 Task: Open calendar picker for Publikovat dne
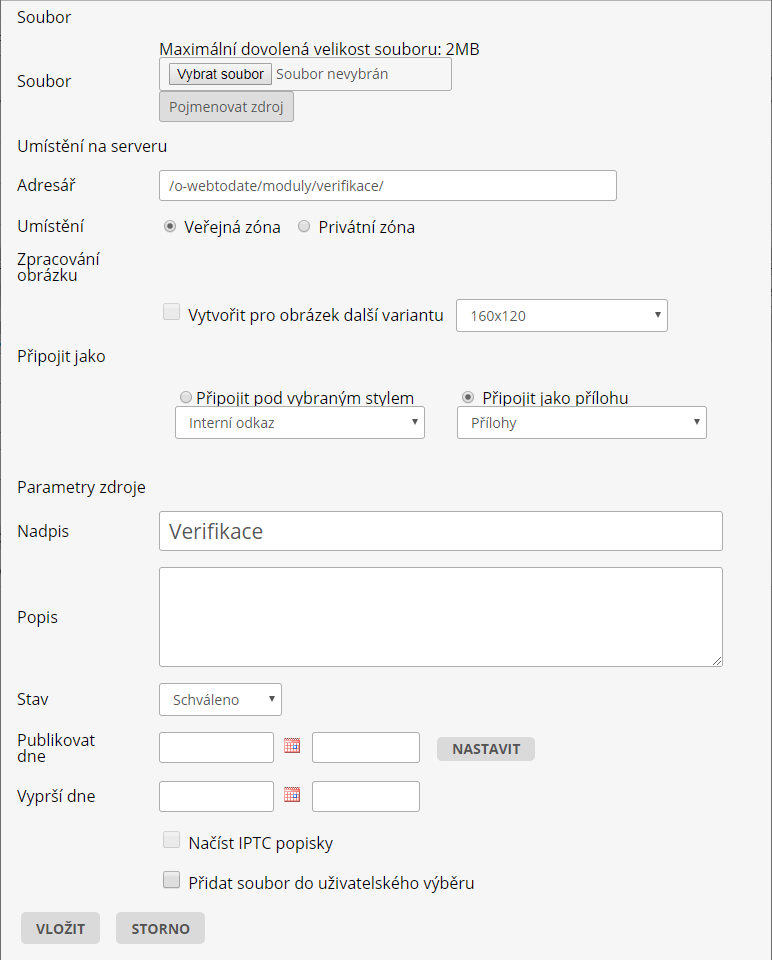click(292, 746)
